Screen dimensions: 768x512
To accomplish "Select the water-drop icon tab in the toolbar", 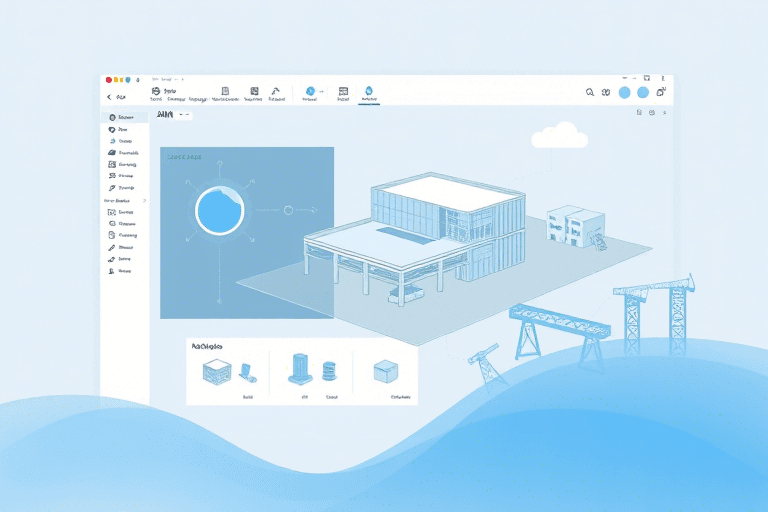I will click(x=368, y=91).
